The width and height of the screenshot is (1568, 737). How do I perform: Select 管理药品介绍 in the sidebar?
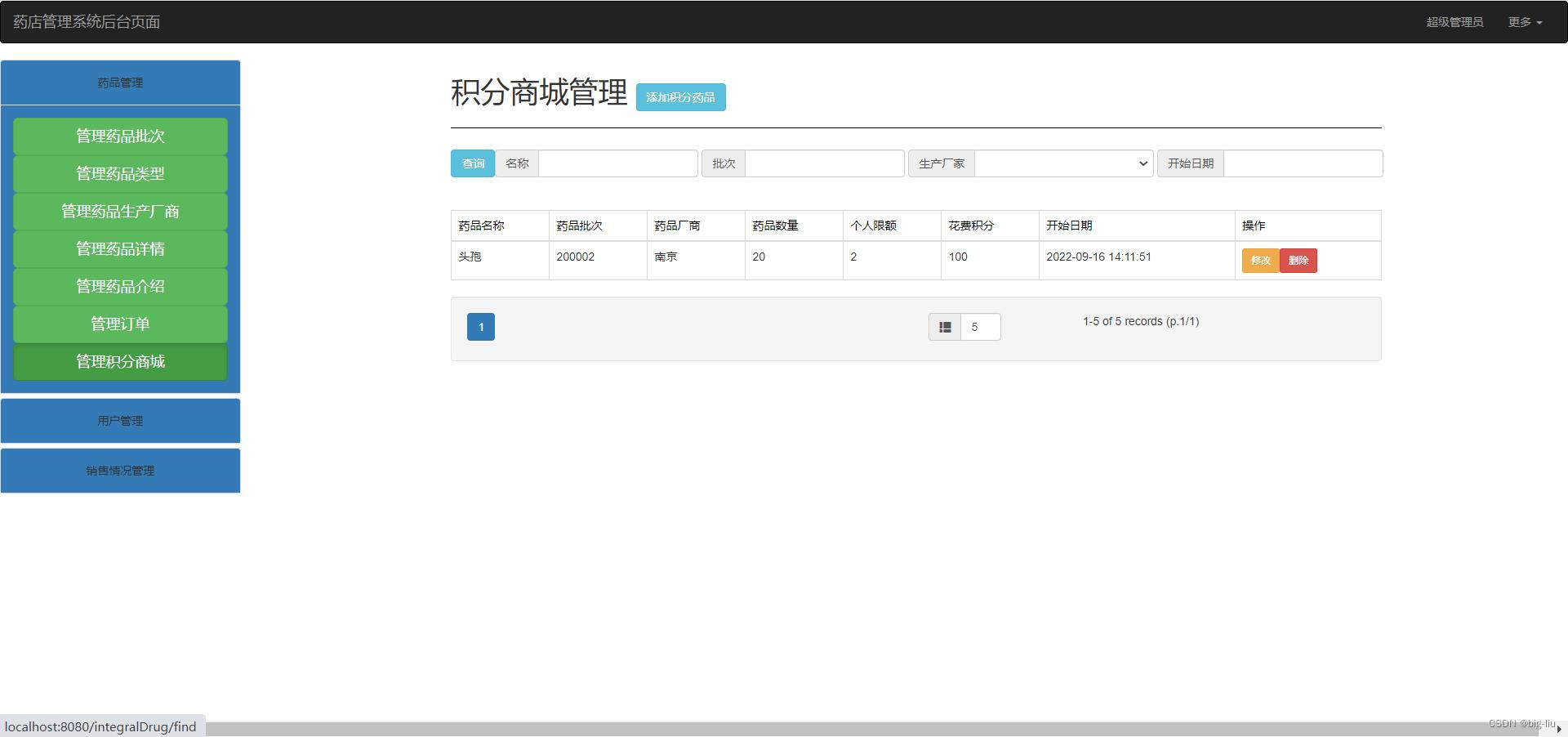pos(119,286)
